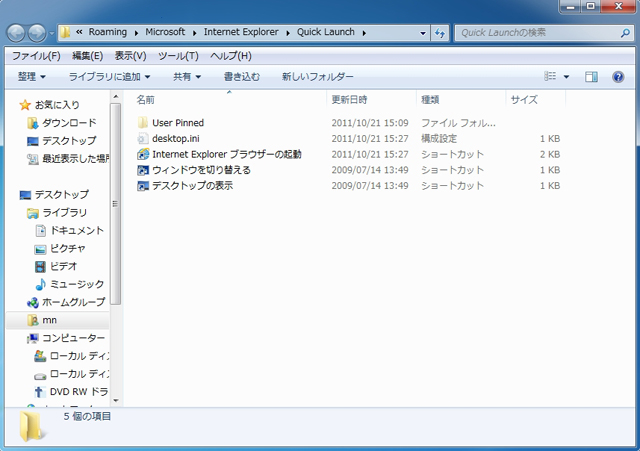
Task: Click the Back navigation arrow button
Action: point(16,33)
